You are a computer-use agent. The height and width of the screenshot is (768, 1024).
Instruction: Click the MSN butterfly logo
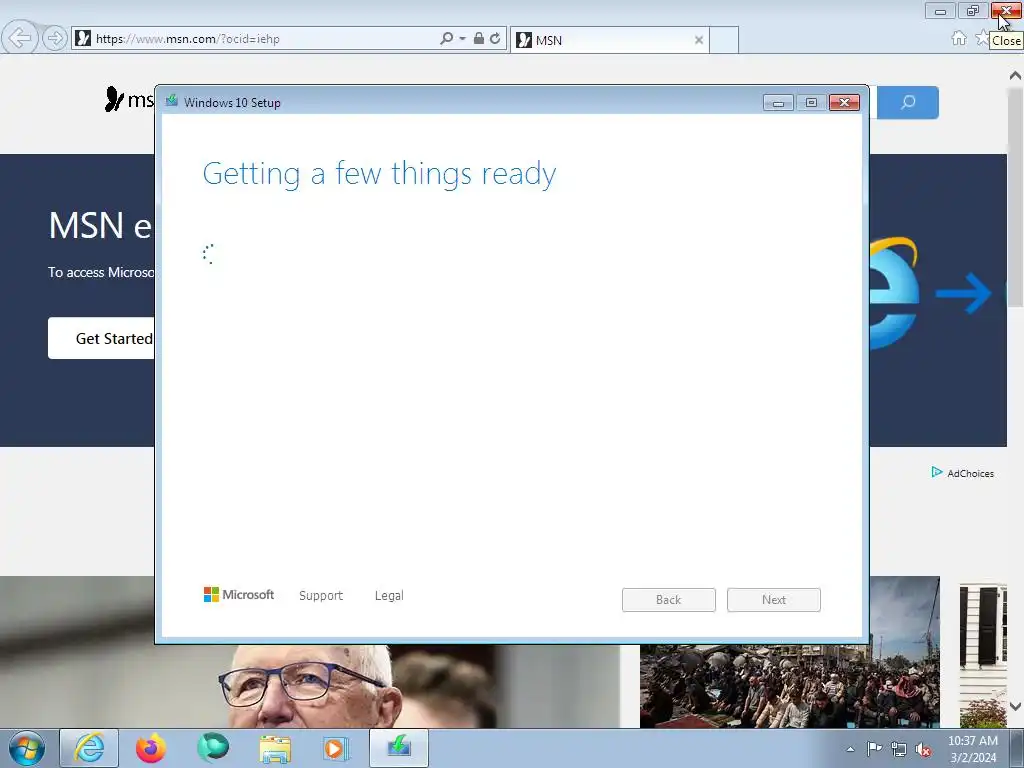115,99
